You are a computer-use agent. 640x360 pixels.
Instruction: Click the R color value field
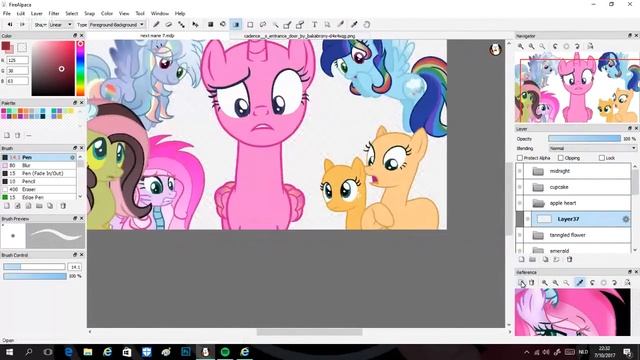pyautogui.click(x=18, y=60)
